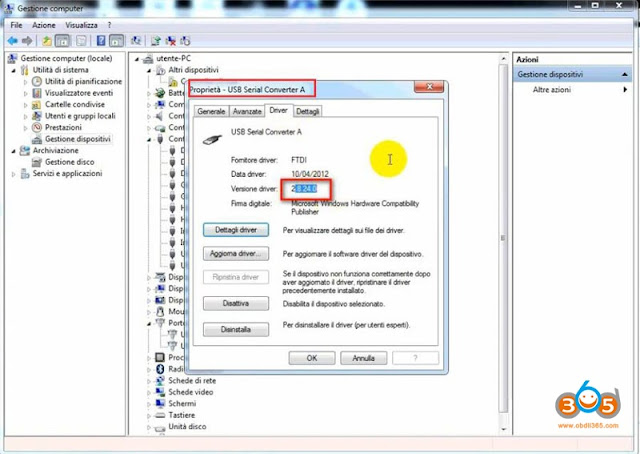The height and width of the screenshot is (454, 640).
Task: Click the Update driver toolbar icon
Action: (156, 41)
